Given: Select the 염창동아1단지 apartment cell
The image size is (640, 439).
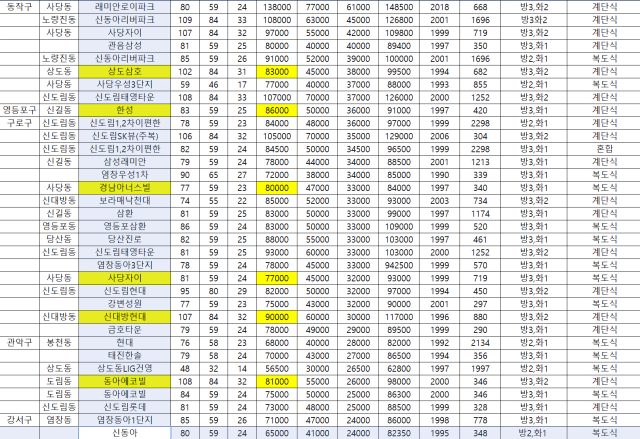Looking at the screenshot, I should (x=124, y=420).
